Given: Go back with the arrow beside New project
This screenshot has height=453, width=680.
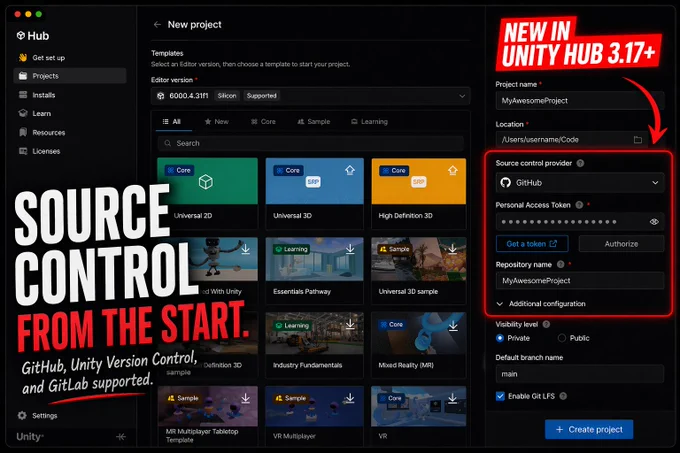Looking at the screenshot, I should pos(157,25).
